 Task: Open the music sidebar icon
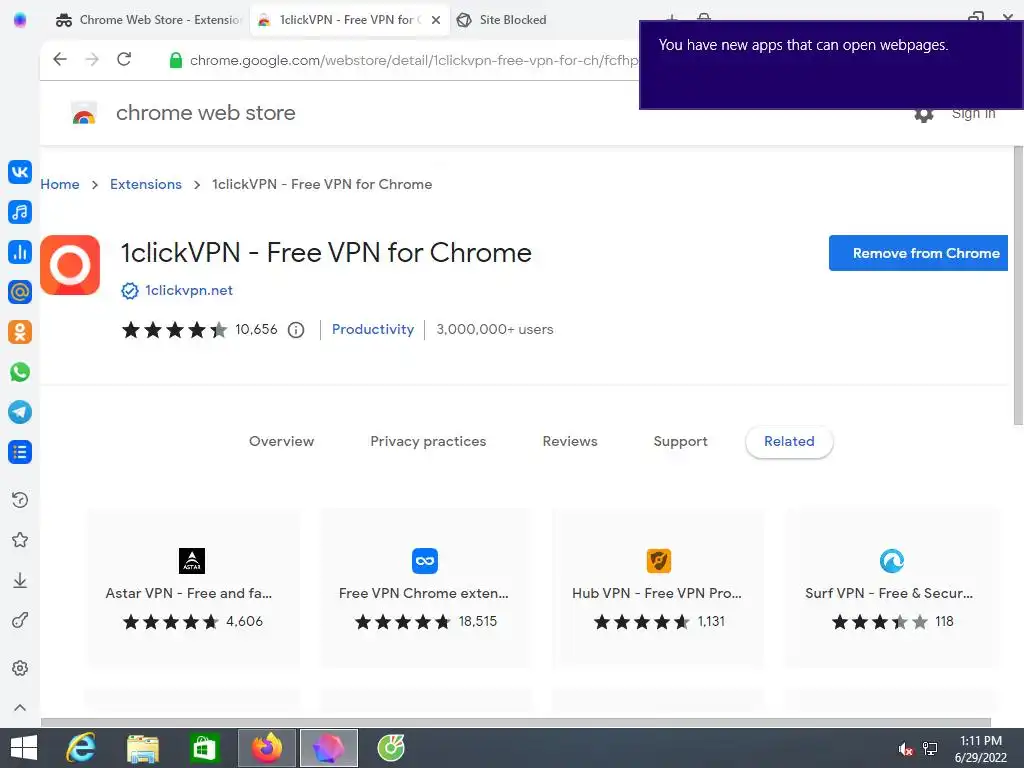[20, 212]
